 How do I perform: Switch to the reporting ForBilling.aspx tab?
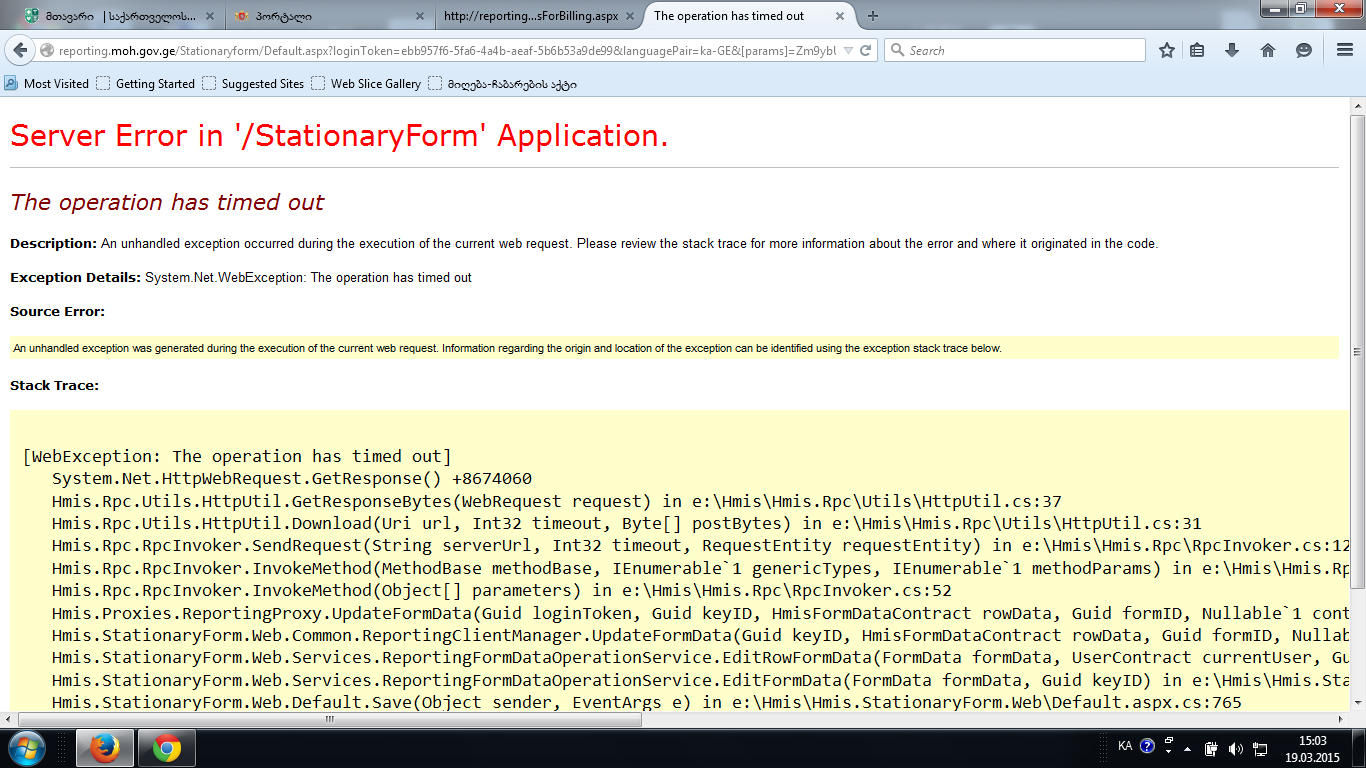coord(530,16)
